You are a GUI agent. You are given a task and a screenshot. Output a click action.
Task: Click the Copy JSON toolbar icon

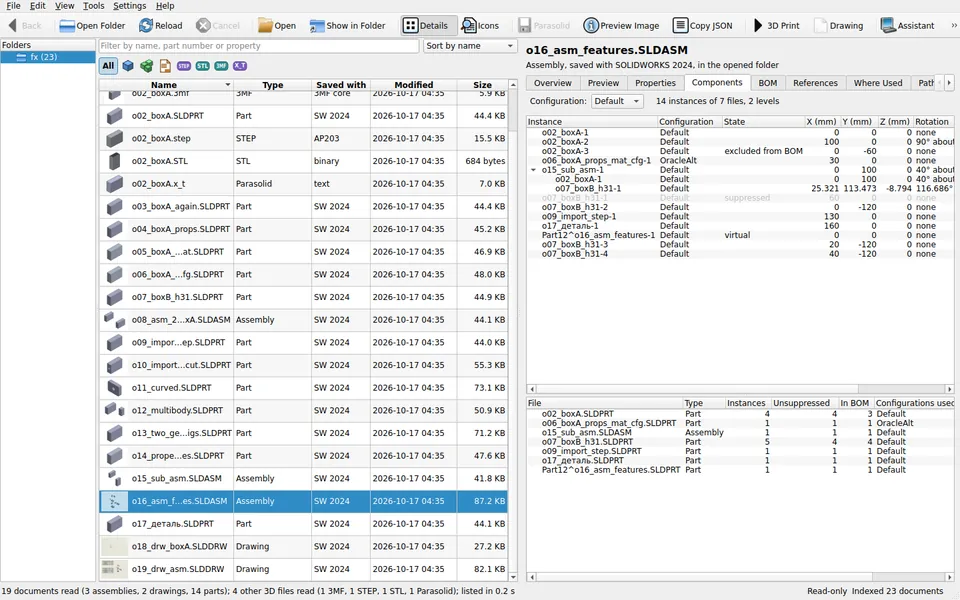[x=680, y=25]
